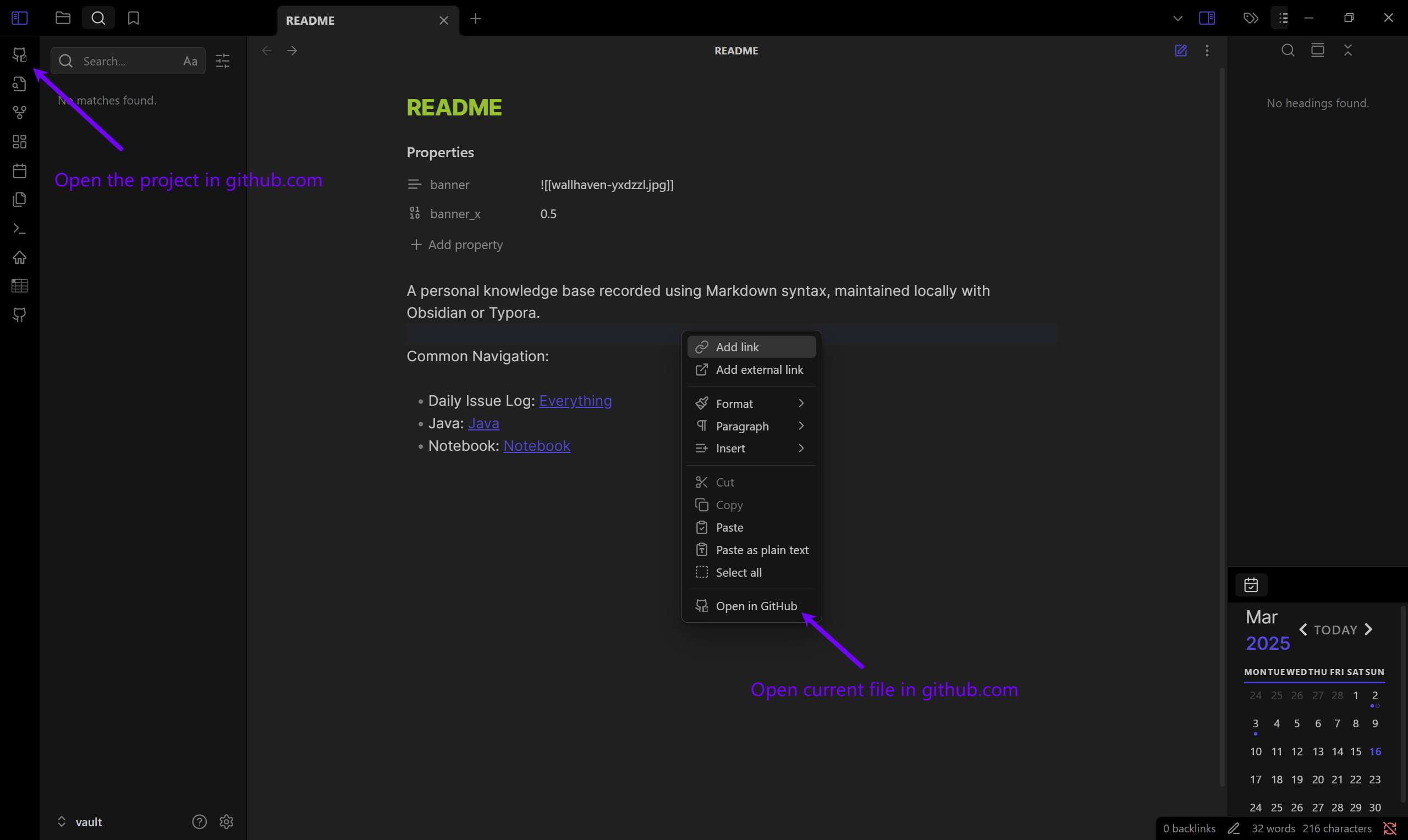
Task: Choose Paste as plain text
Action: point(761,550)
